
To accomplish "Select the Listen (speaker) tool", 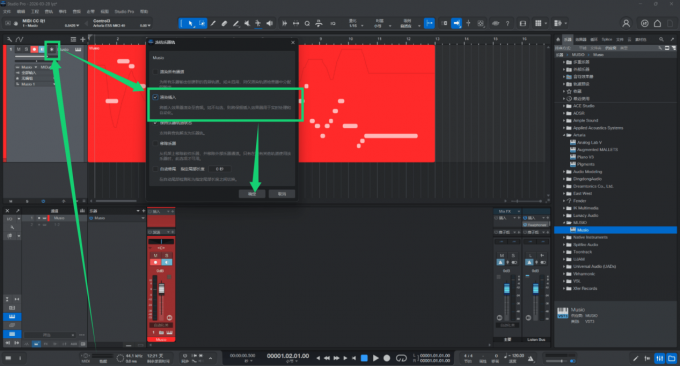I will (x=269, y=23).
